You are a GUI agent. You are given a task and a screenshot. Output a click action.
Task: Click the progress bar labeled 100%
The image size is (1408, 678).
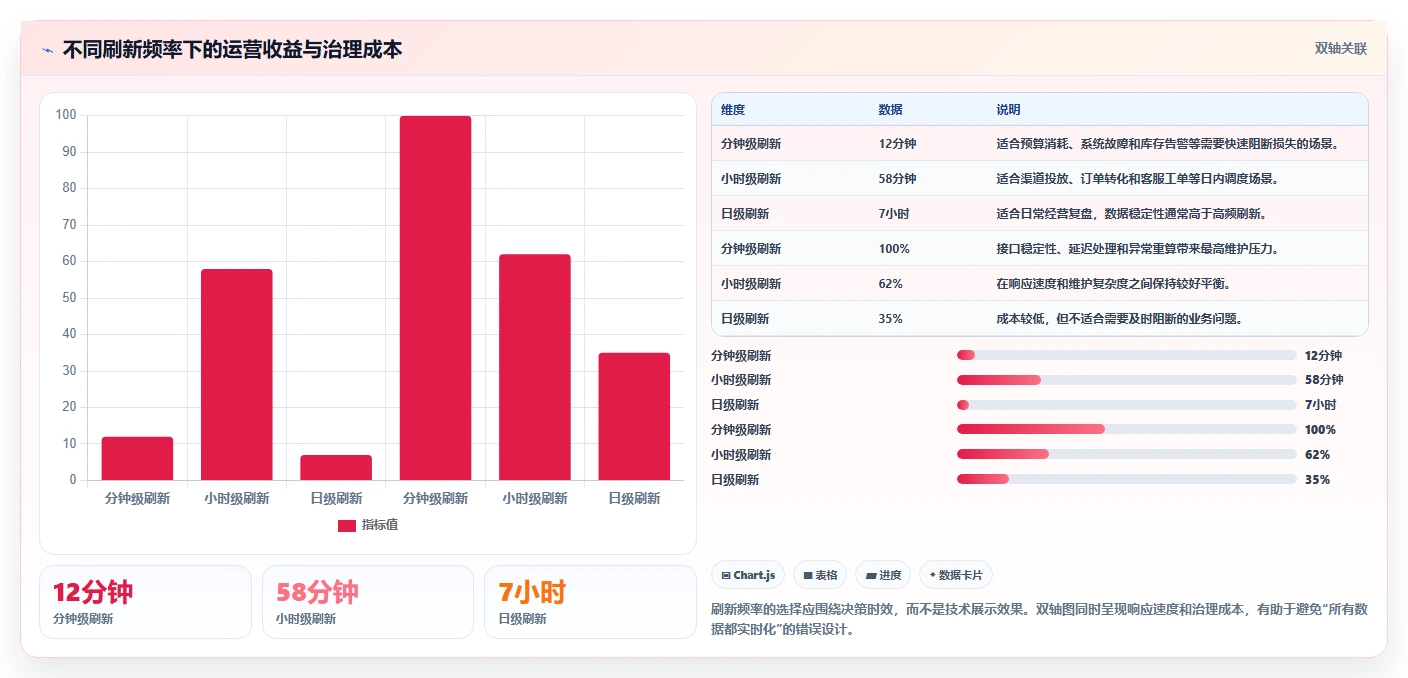[x=1126, y=430]
